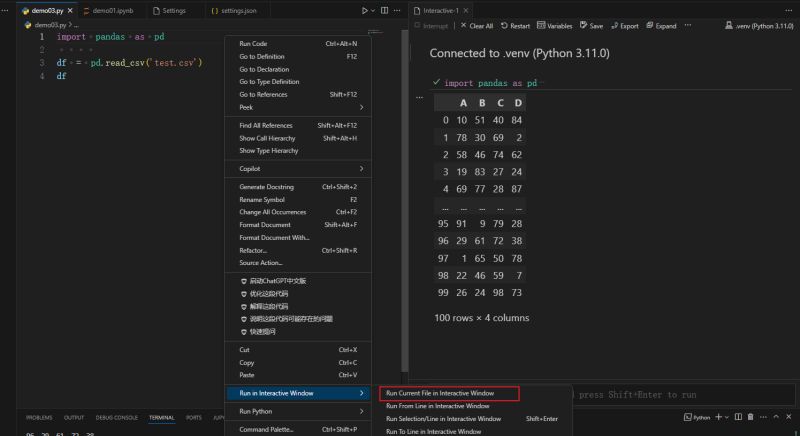
Task: Open the PROBLEMS panel tab
Action: pyautogui.click(x=39, y=418)
